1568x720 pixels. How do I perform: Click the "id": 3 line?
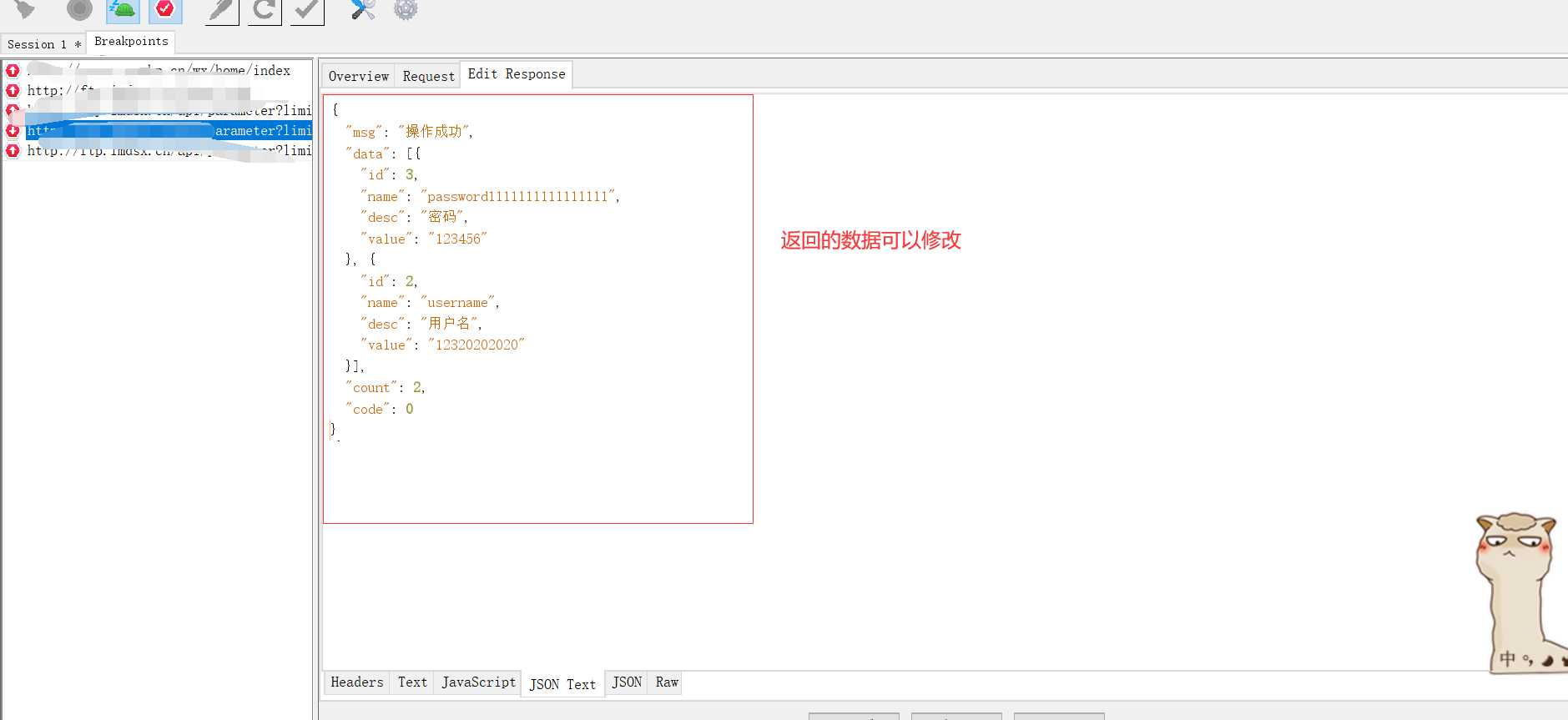coord(389,174)
